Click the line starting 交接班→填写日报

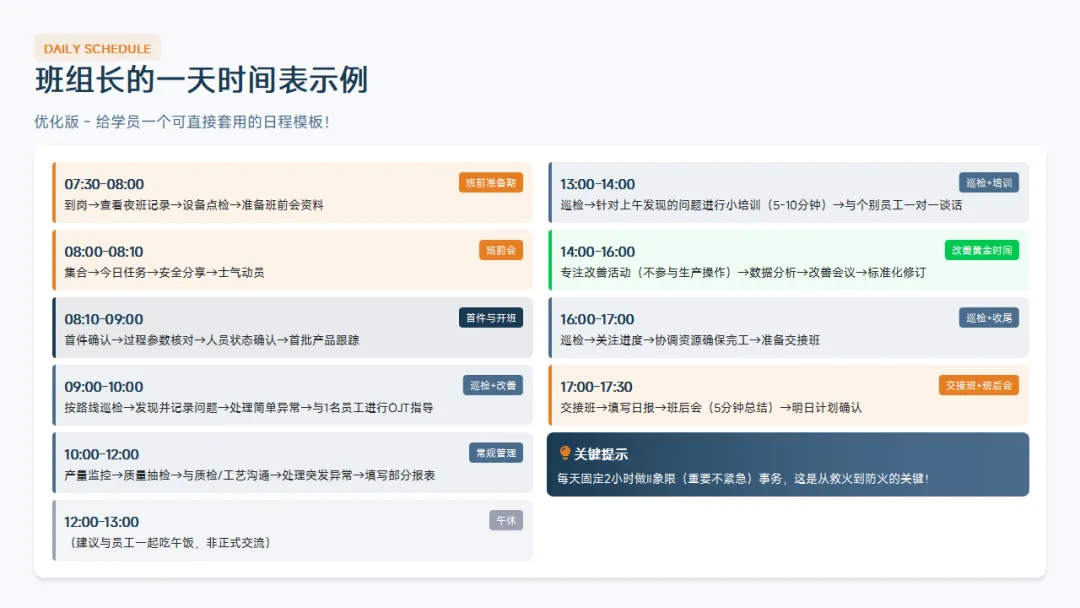tap(711, 407)
